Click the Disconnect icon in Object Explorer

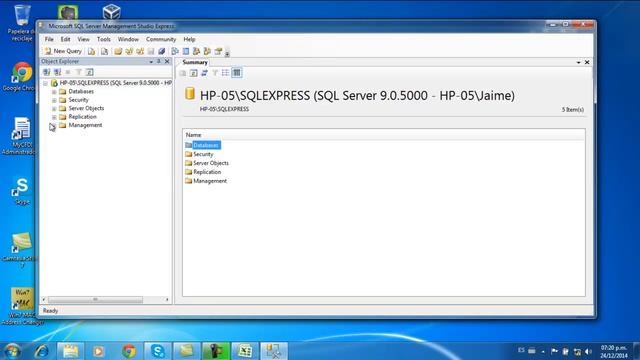pyautogui.click(x=58, y=72)
